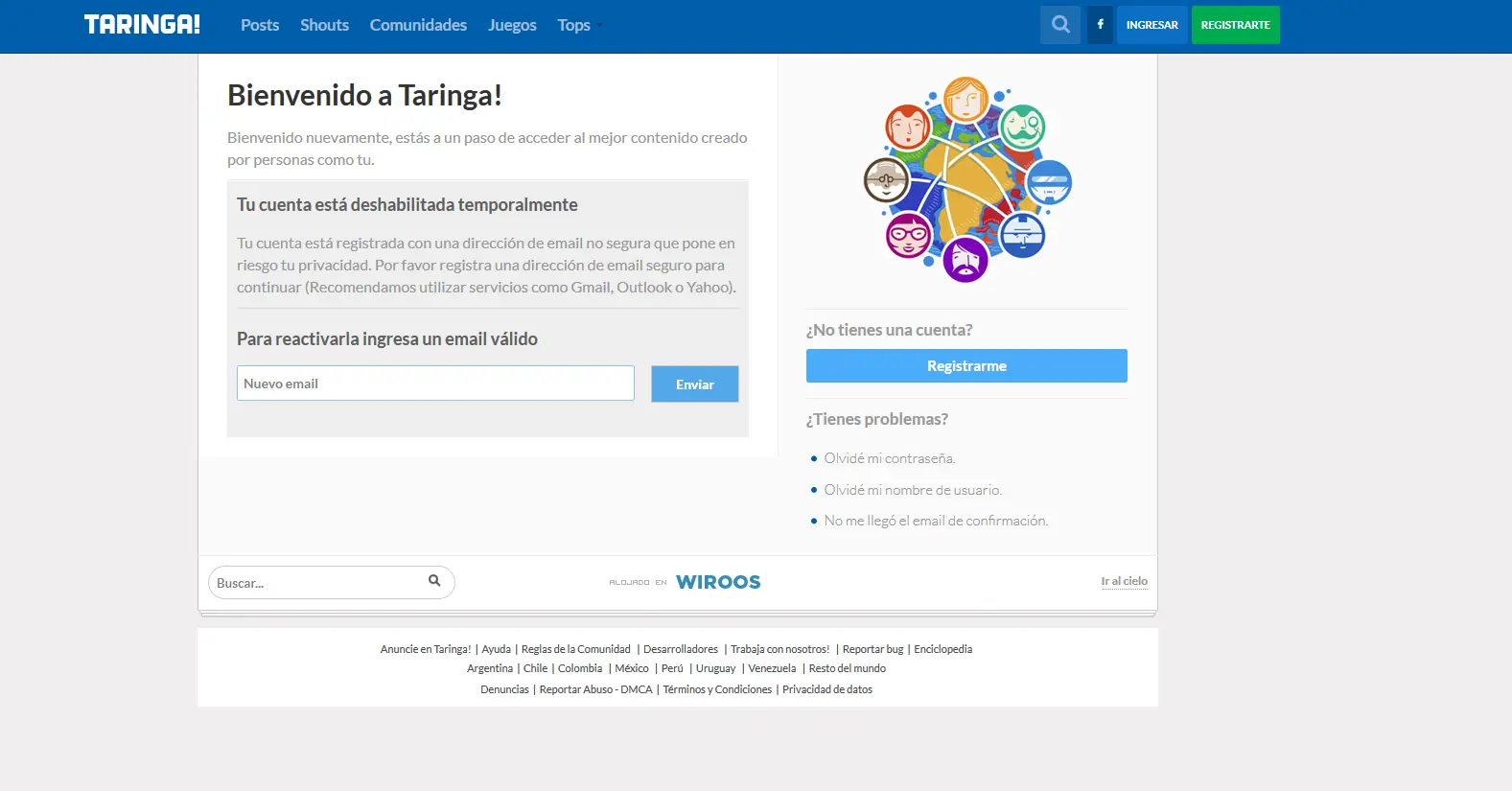Click the '¿No tienes una cuenta?' heading
This screenshot has height=791, width=1512.
(x=890, y=330)
